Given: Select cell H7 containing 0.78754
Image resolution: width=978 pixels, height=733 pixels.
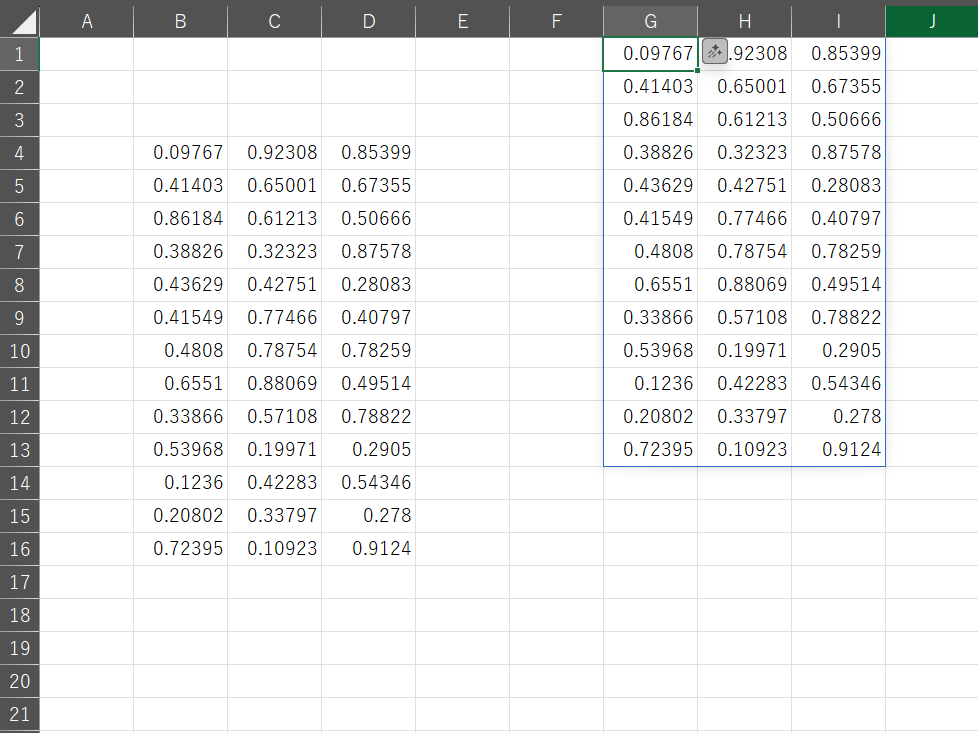Looking at the screenshot, I should [x=744, y=252].
